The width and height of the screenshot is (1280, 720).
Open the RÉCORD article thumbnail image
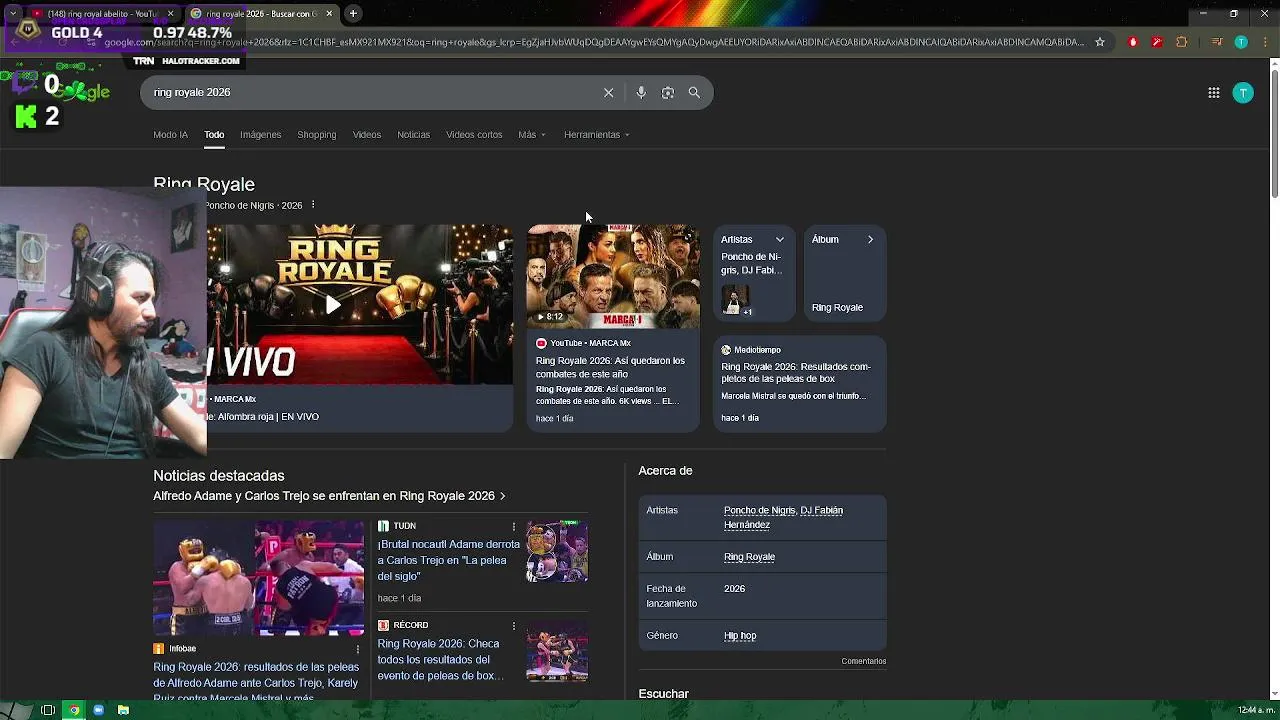[x=557, y=651]
